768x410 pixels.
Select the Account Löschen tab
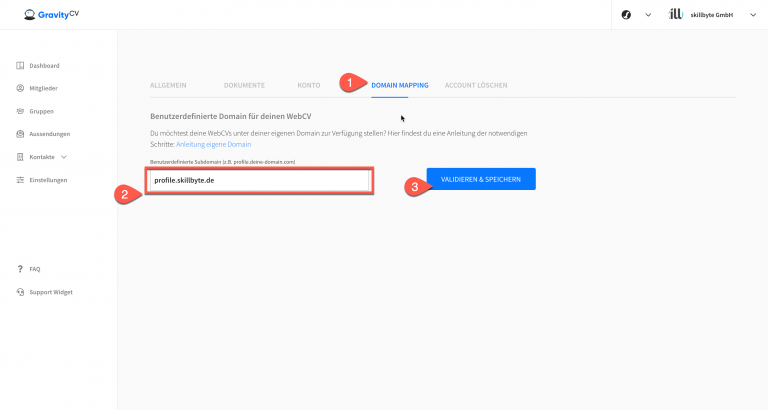(476, 85)
